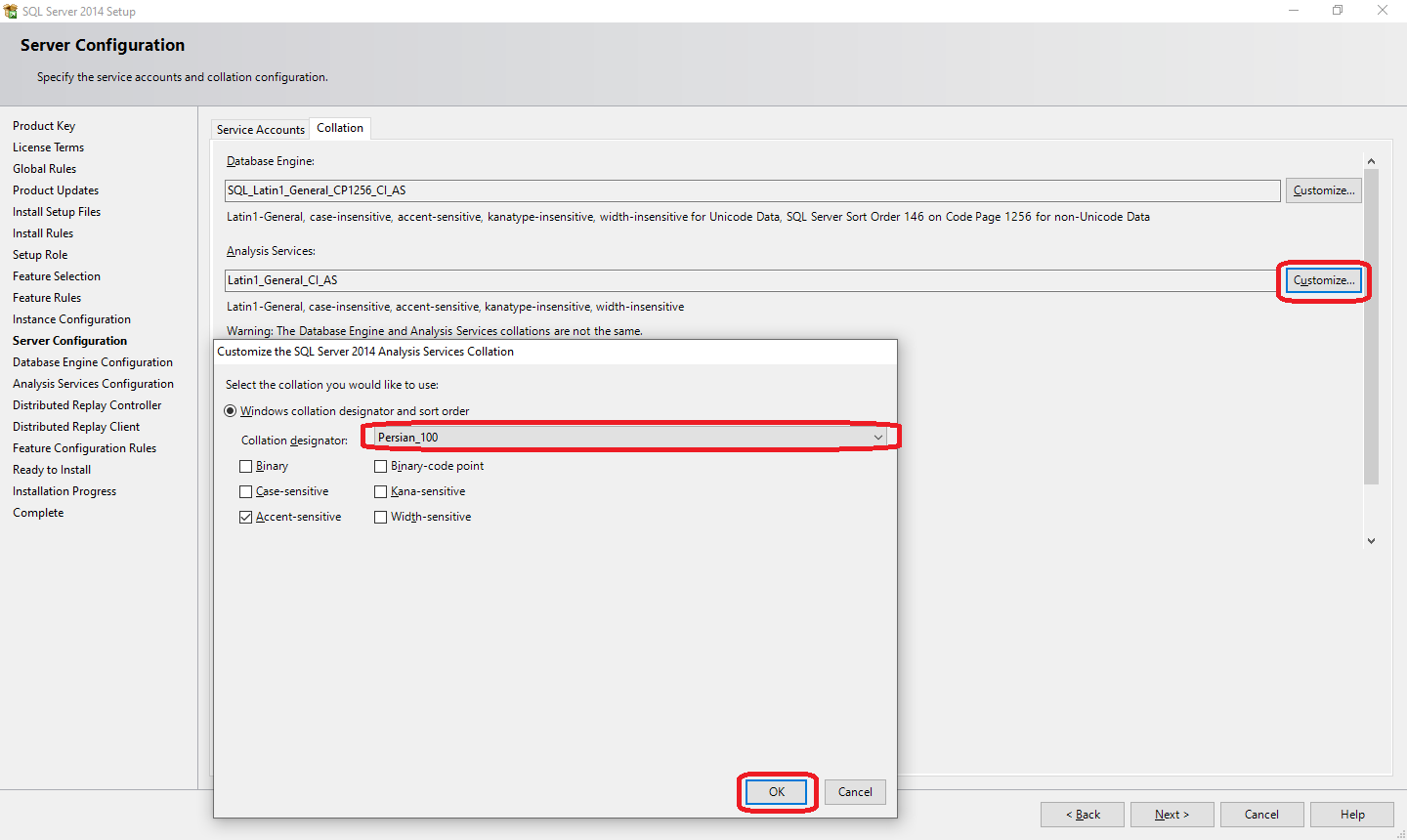The image size is (1407, 840).
Task: Select Server Configuration step in sidebar
Action: pyautogui.click(x=69, y=341)
